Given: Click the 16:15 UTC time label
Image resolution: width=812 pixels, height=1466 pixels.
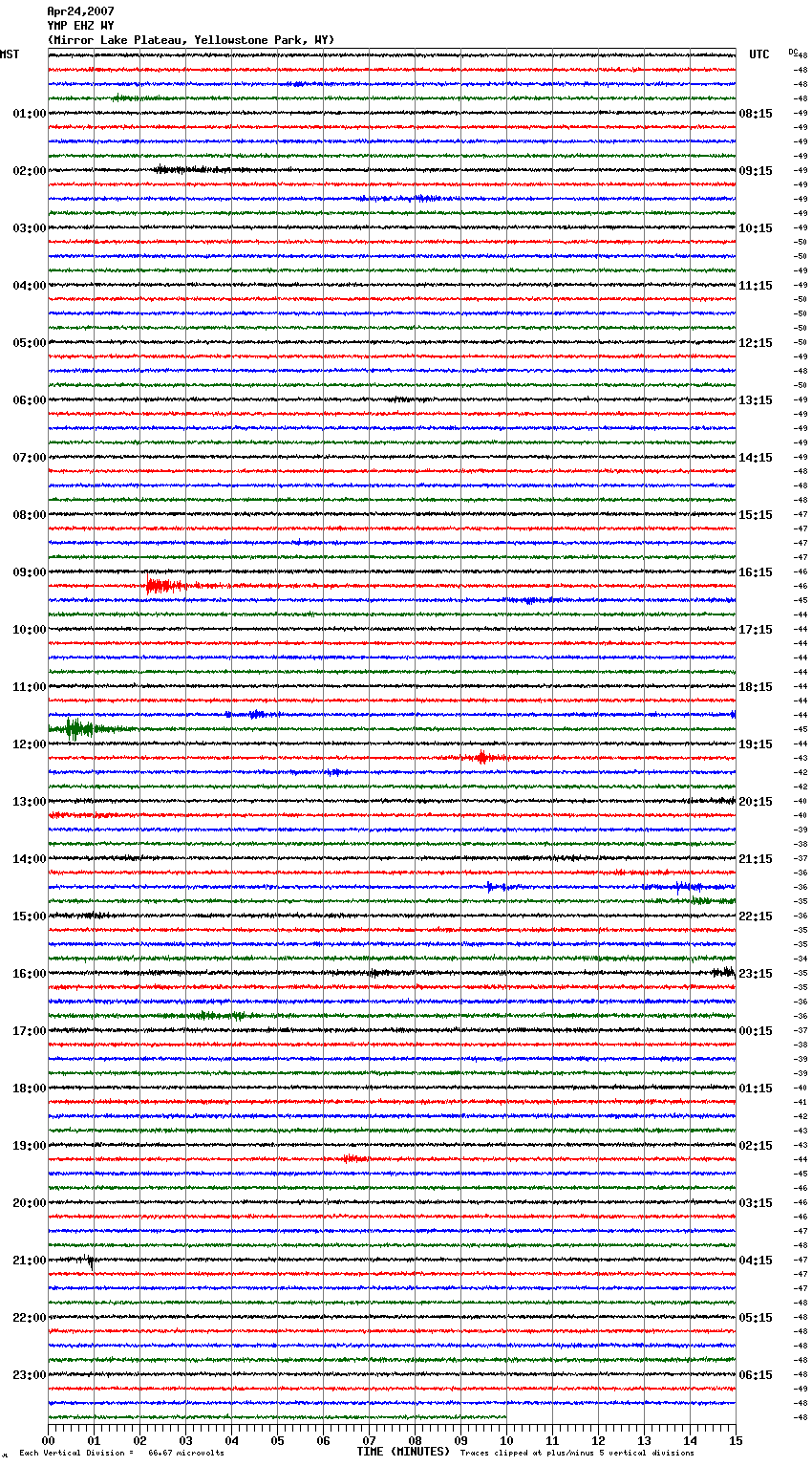Looking at the screenshot, I should click(x=756, y=572).
